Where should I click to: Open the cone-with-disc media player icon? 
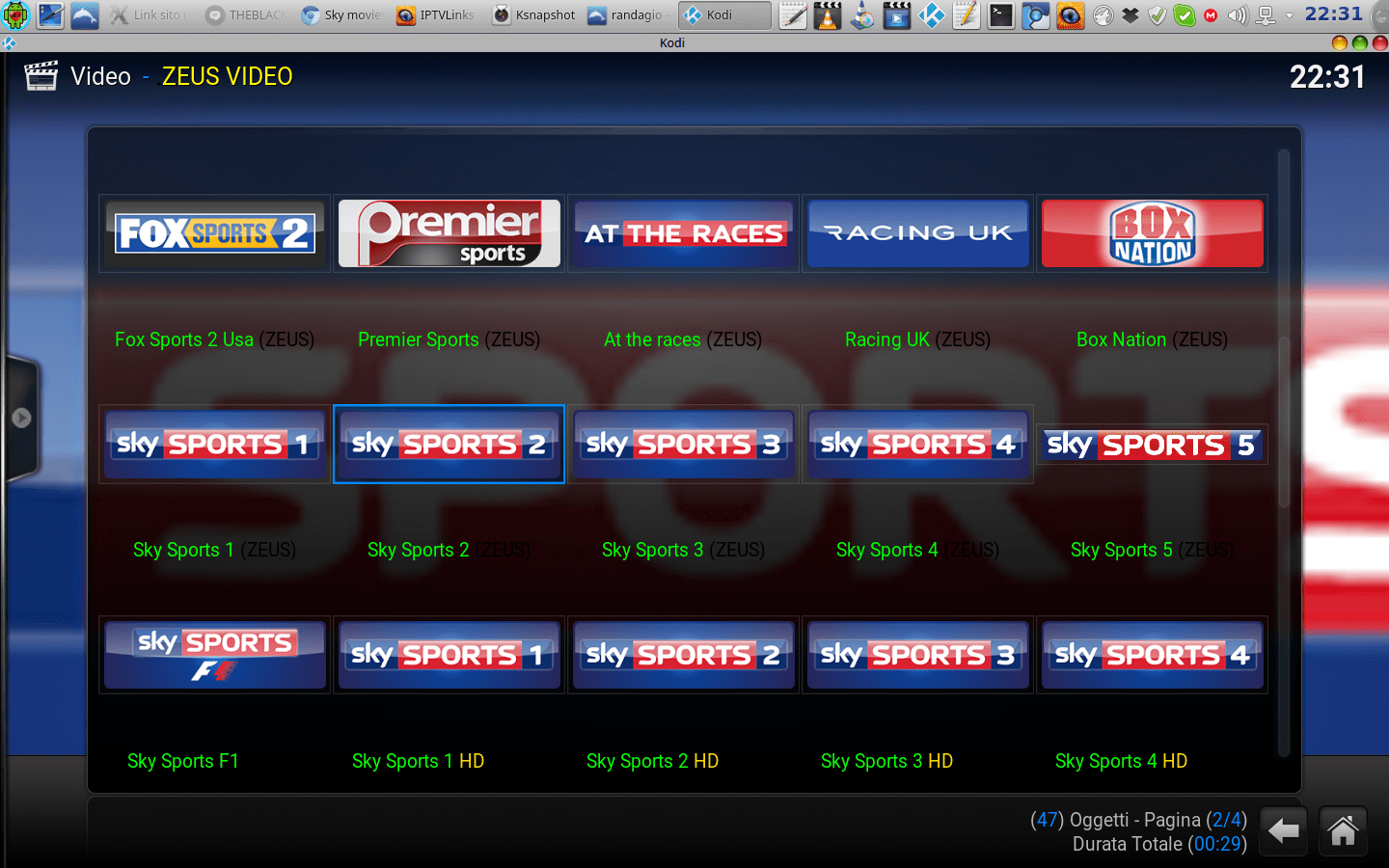tap(862, 14)
